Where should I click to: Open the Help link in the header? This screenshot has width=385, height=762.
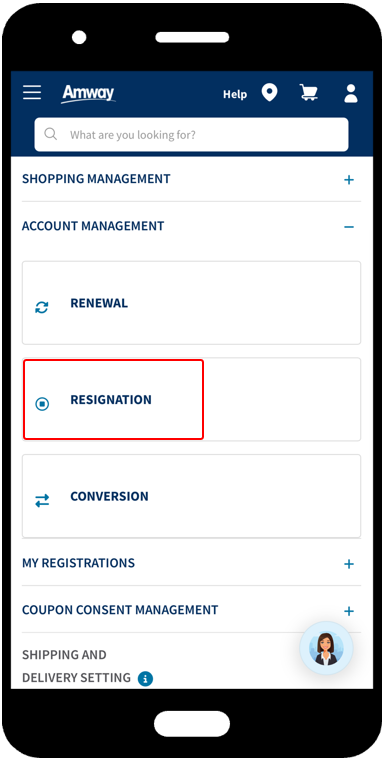(235, 94)
